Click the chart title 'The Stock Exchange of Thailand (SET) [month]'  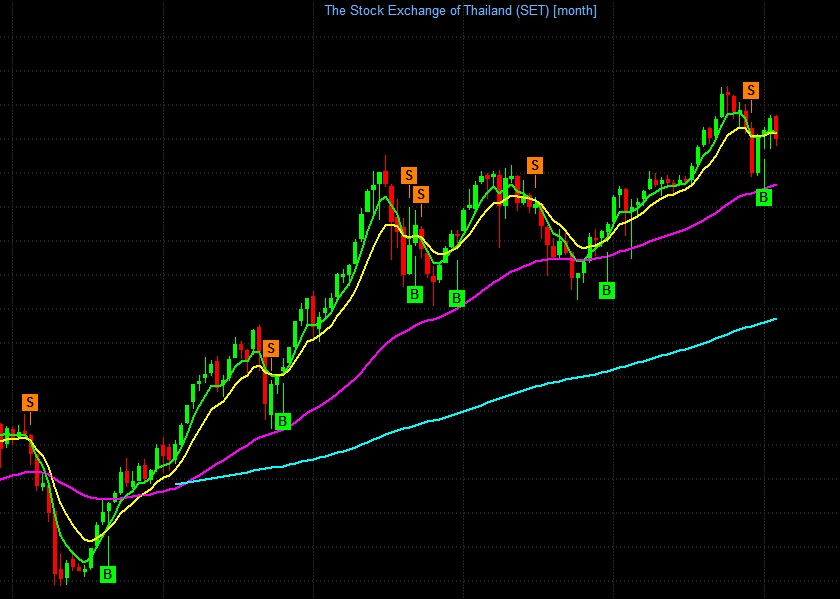pyautogui.click(x=460, y=10)
